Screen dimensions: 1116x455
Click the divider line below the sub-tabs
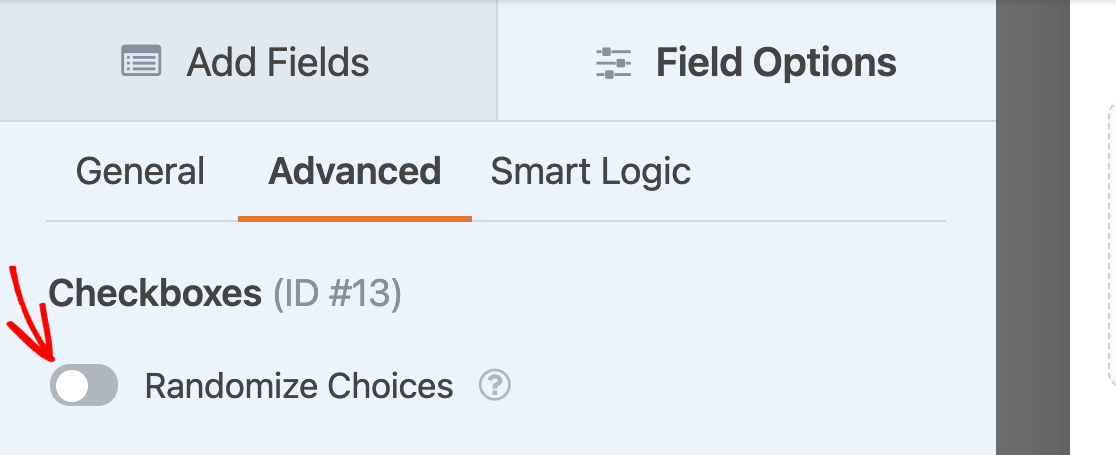pyautogui.click(x=495, y=221)
